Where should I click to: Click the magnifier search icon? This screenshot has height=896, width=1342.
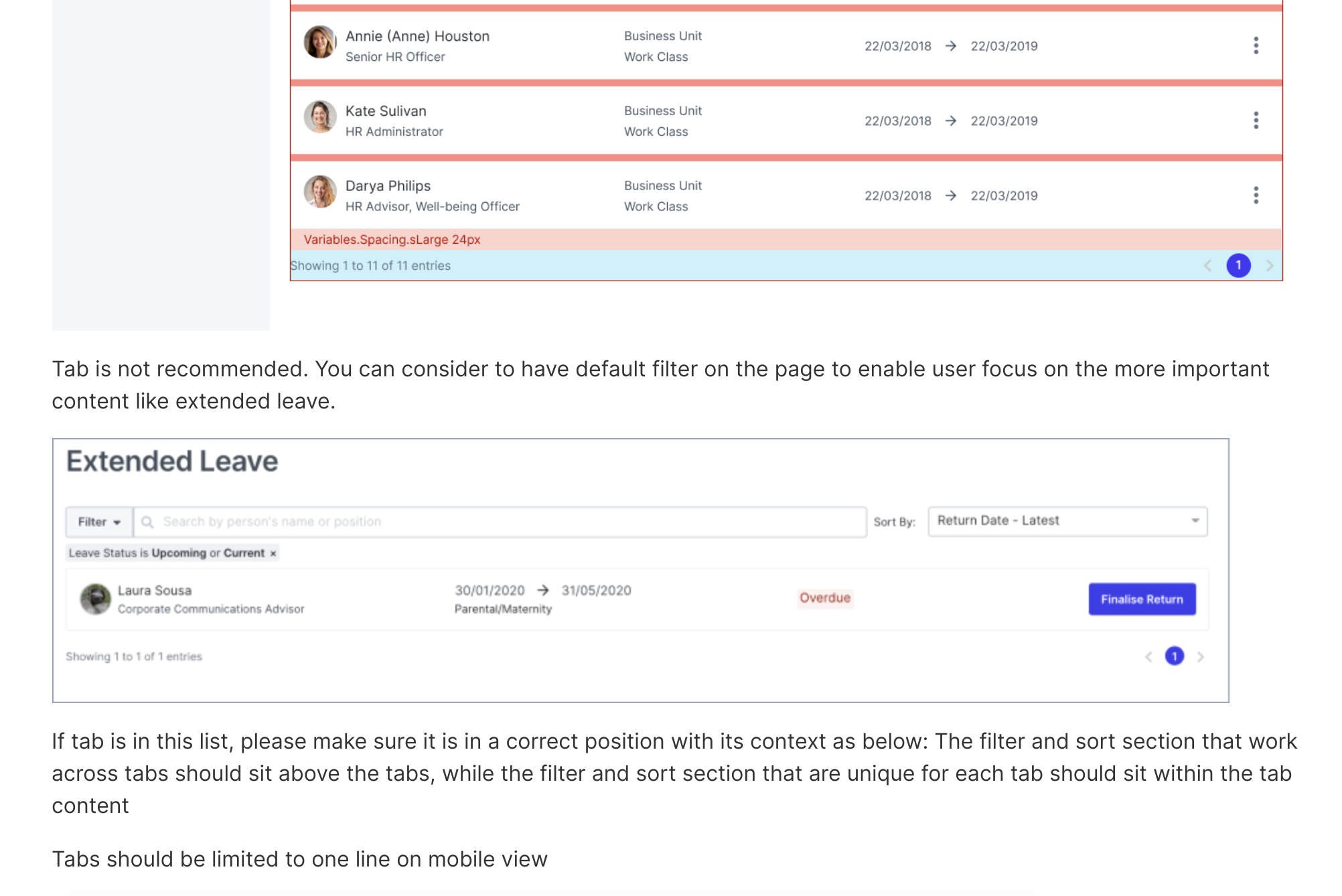147,522
